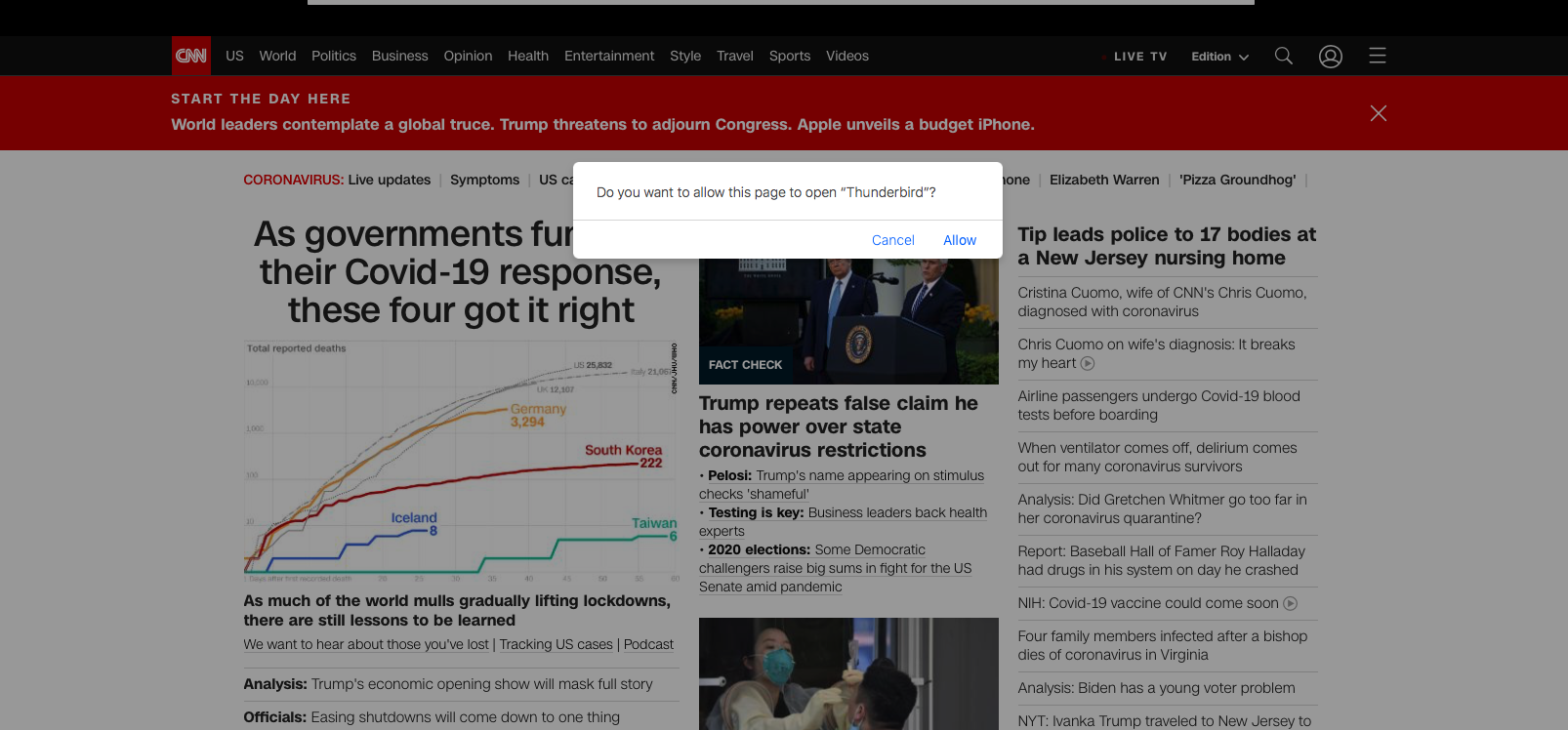Open the Style section
This screenshot has width=1568, height=730.
pos(685,56)
